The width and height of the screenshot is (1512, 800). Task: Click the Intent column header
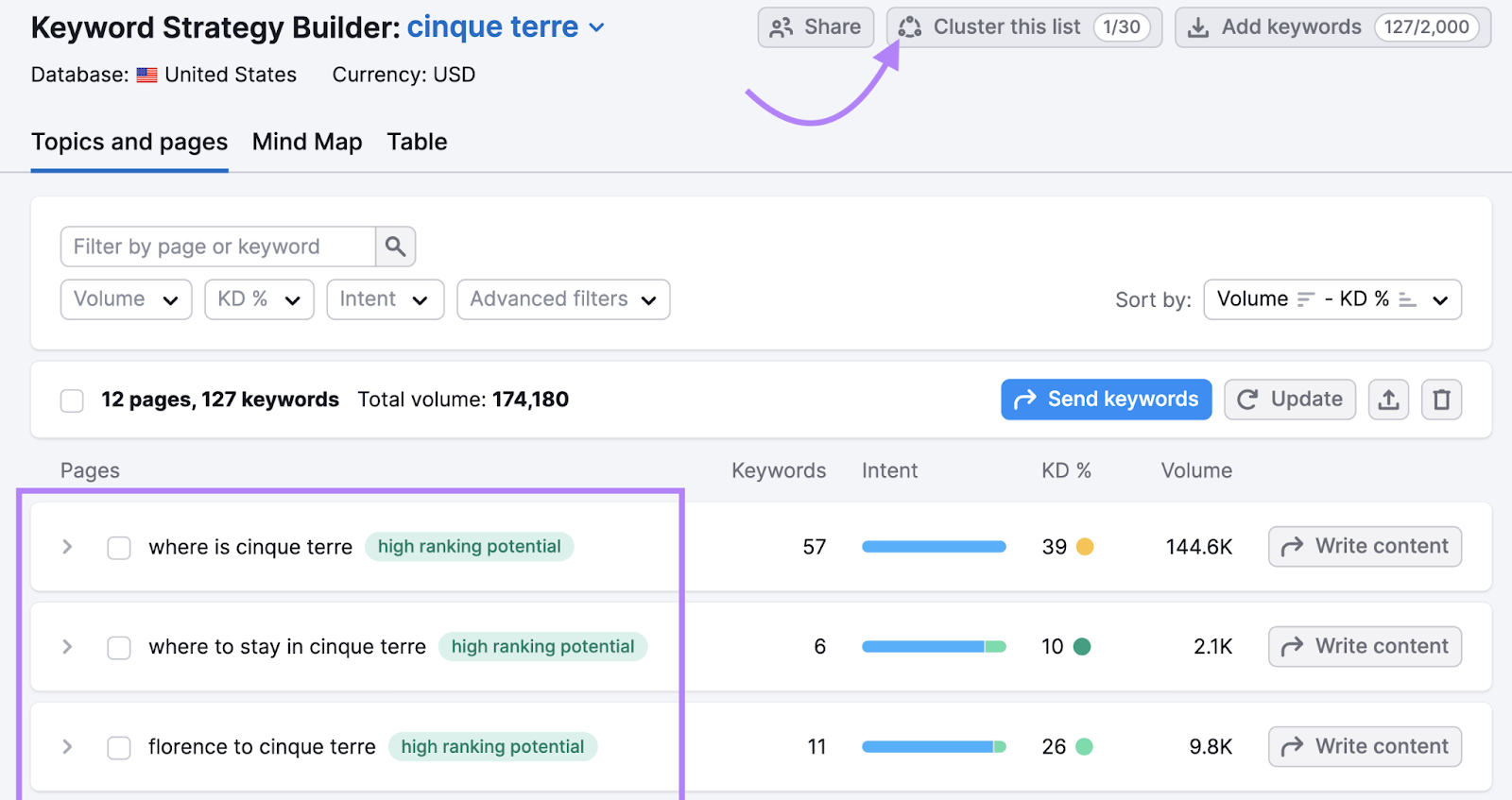click(x=889, y=470)
